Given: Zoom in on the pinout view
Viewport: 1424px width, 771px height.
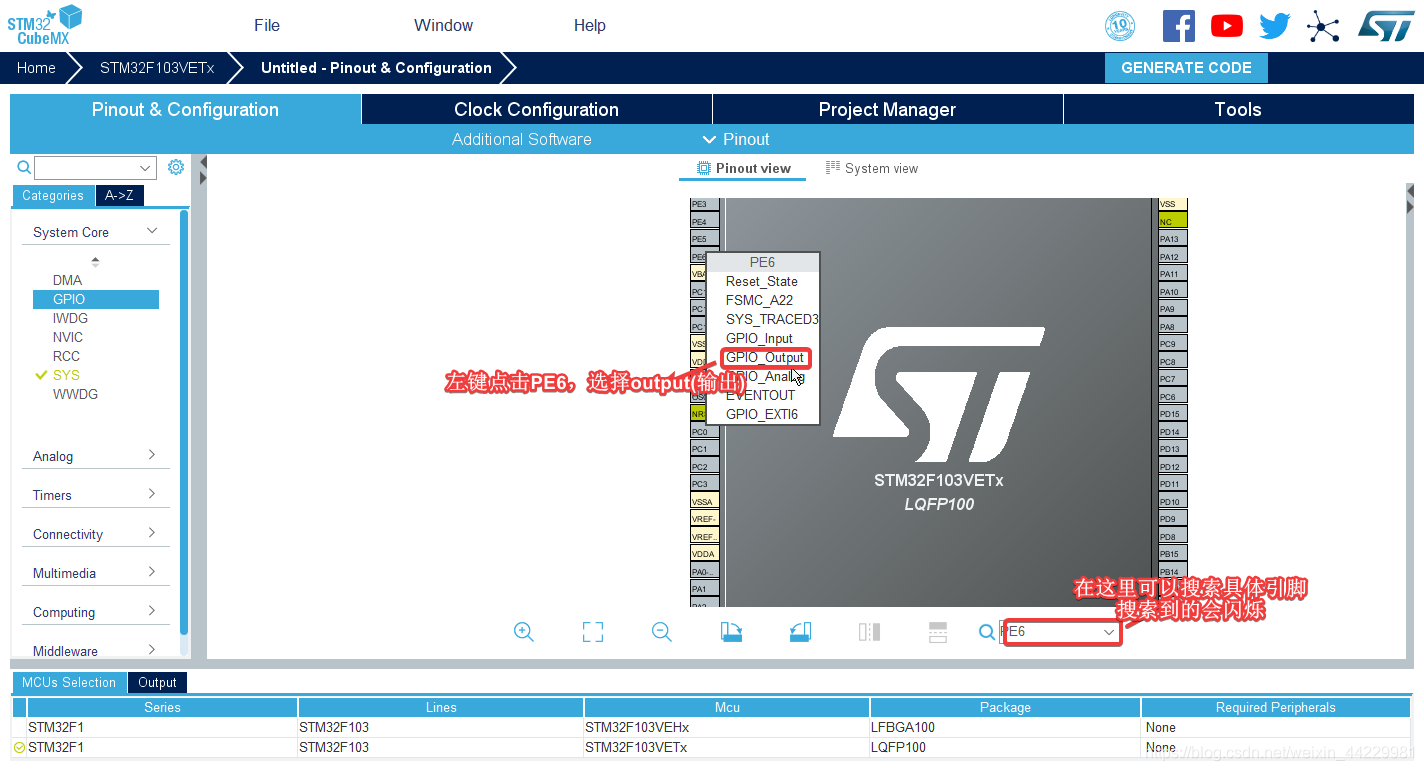Looking at the screenshot, I should 523,632.
